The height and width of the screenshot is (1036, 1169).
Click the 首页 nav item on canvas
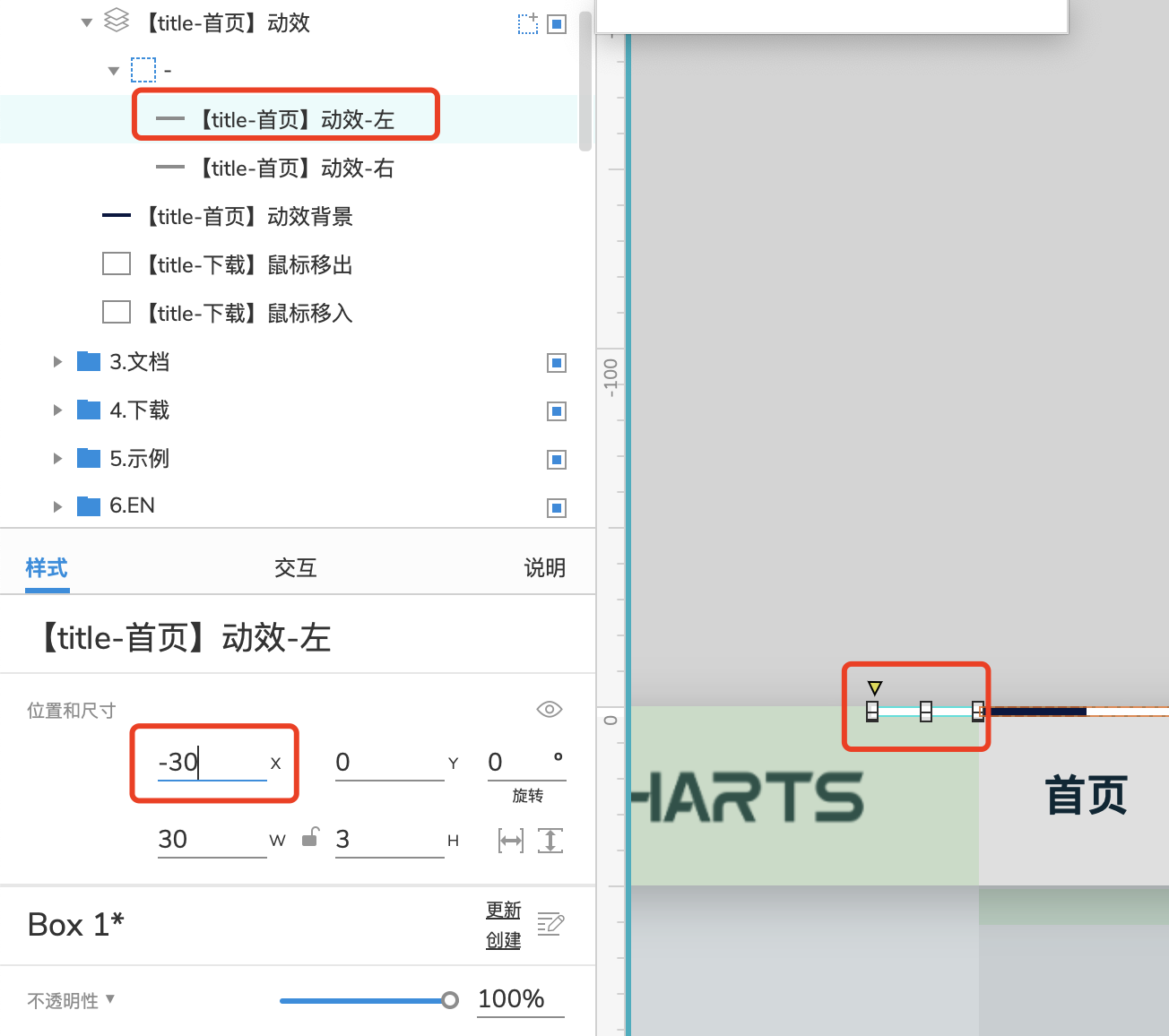pyautogui.click(x=1086, y=796)
